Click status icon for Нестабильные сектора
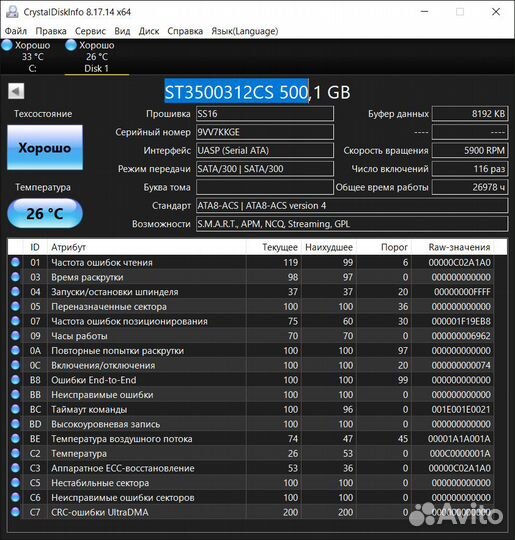 tap(15, 482)
